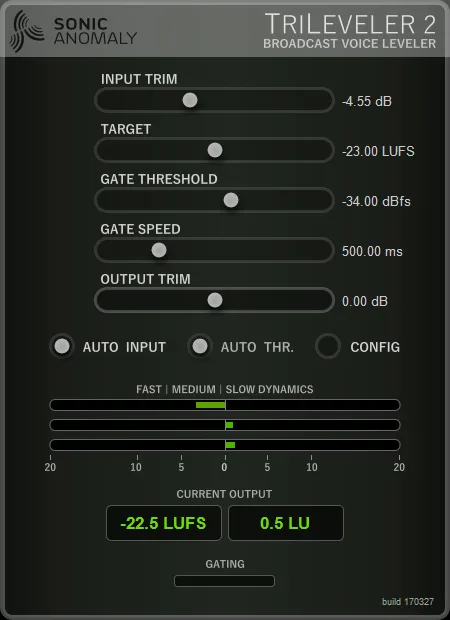
Task: Click the slow dynamics meter bar
Action: coord(225,445)
